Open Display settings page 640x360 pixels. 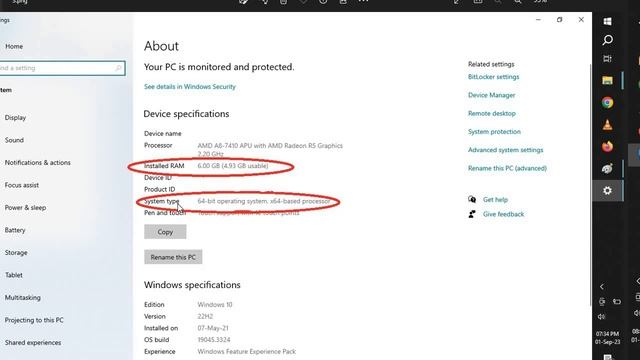click(x=15, y=118)
